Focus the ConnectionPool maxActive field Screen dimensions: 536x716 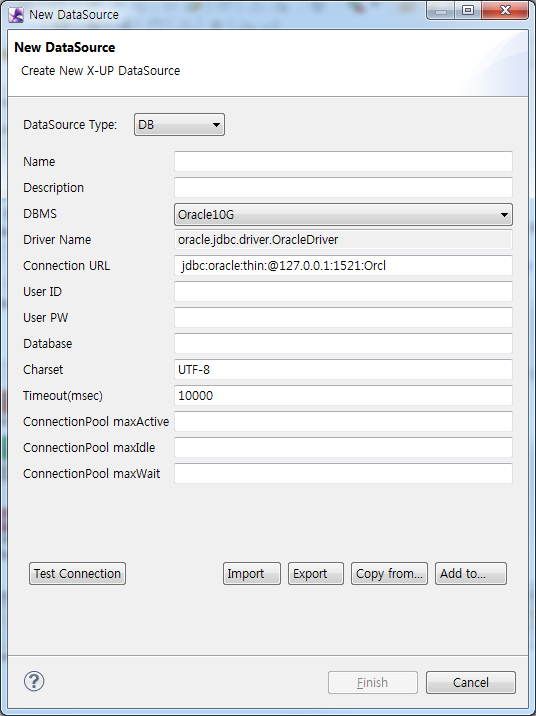point(343,422)
